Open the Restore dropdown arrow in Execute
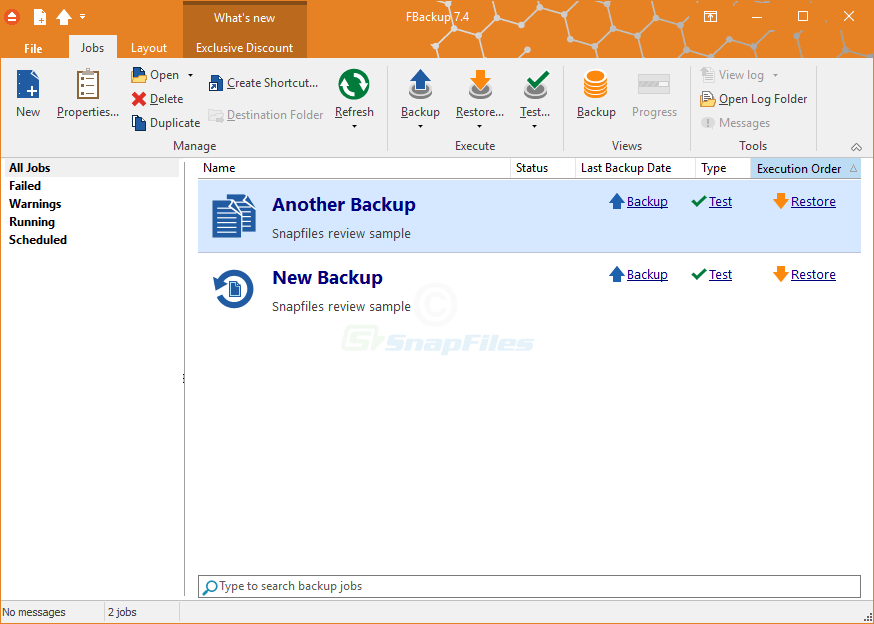The width and height of the screenshot is (874, 624). click(479, 127)
